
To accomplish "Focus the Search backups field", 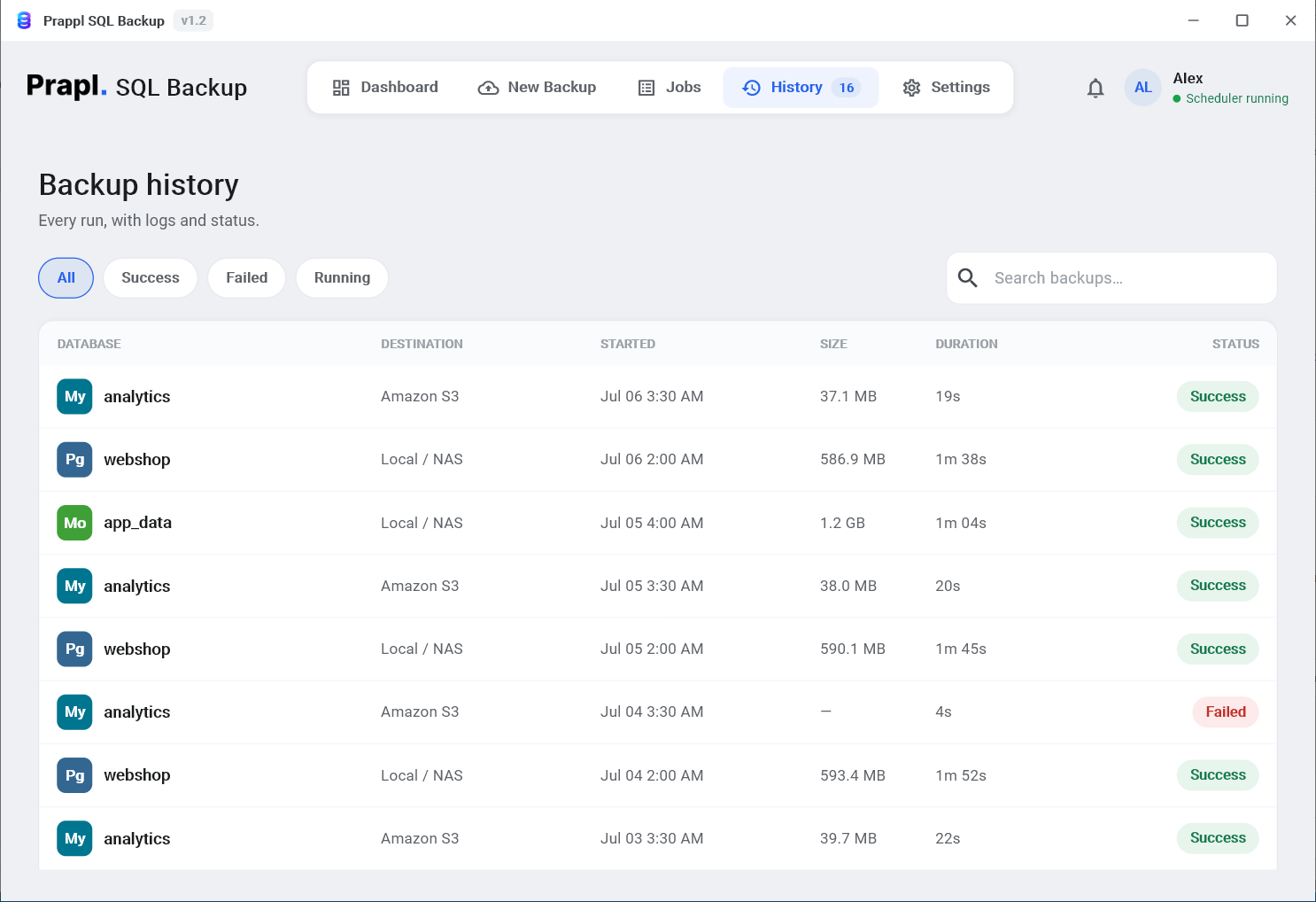I will pyautogui.click(x=1111, y=278).
